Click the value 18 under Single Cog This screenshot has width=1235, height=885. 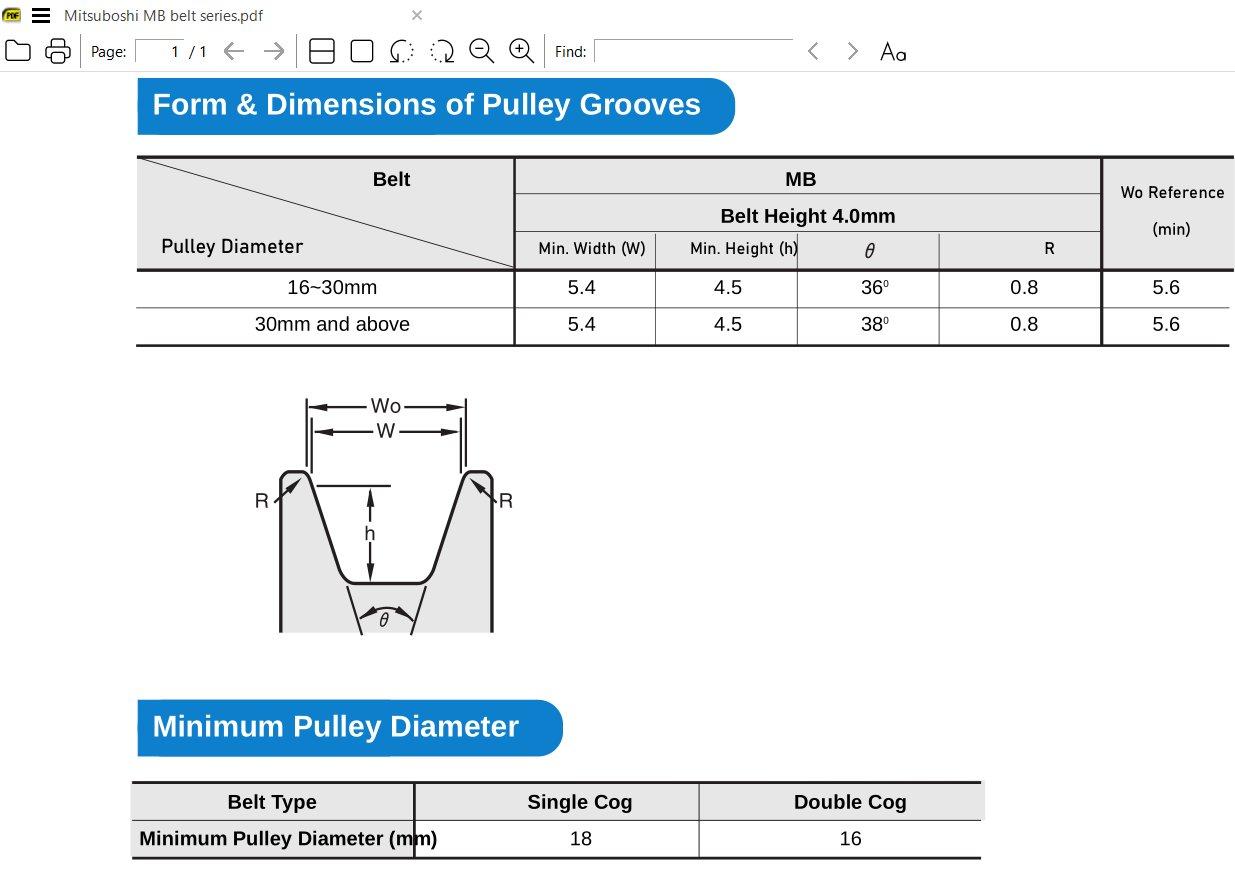[581, 839]
